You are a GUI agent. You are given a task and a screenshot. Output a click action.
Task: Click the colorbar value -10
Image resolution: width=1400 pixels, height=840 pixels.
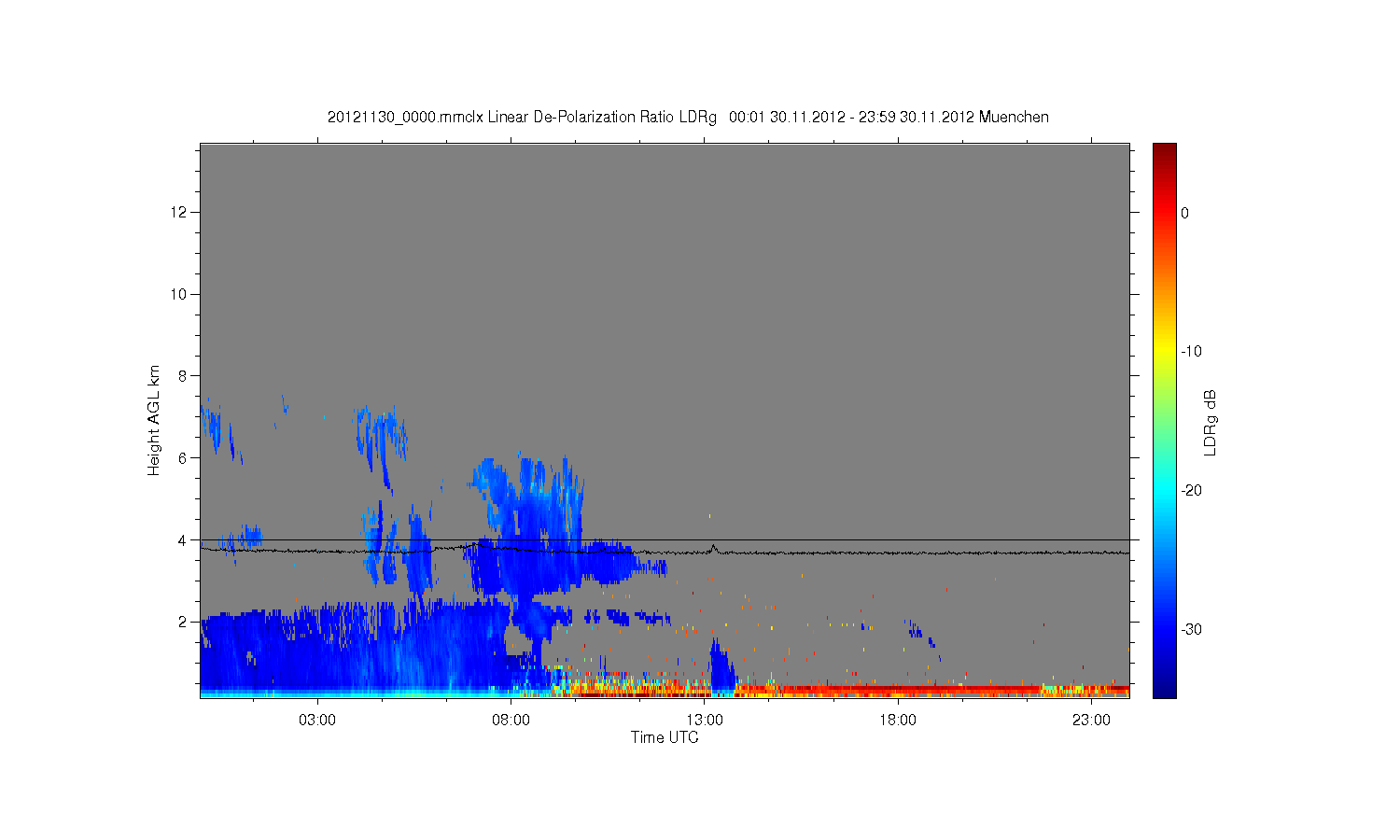pos(1191,352)
